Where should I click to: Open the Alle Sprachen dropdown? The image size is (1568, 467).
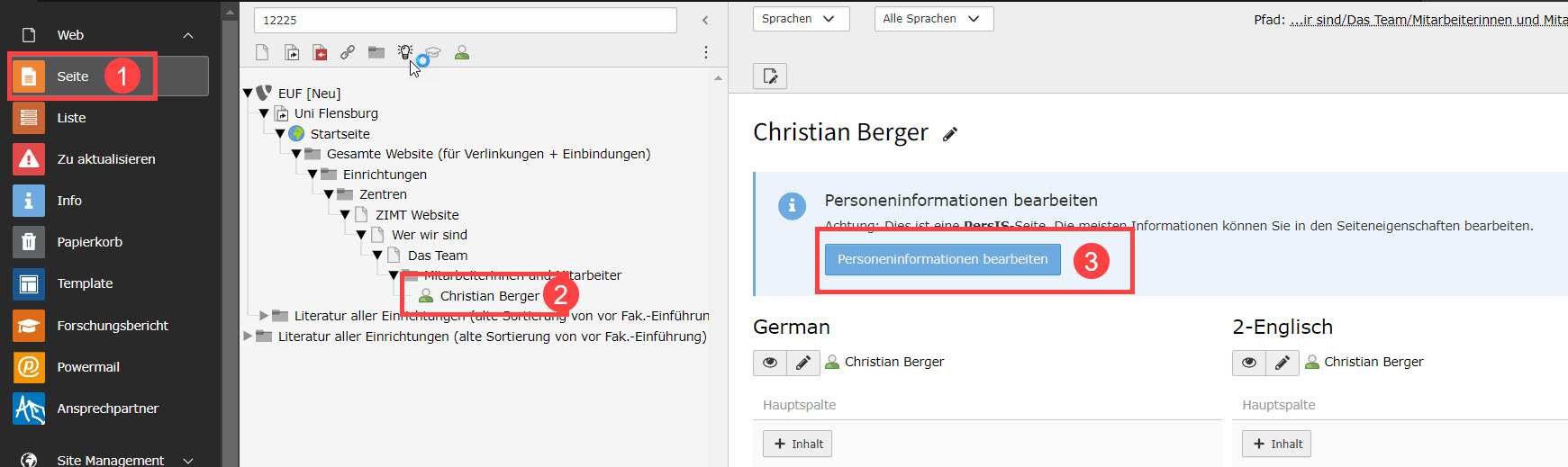[932, 19]
